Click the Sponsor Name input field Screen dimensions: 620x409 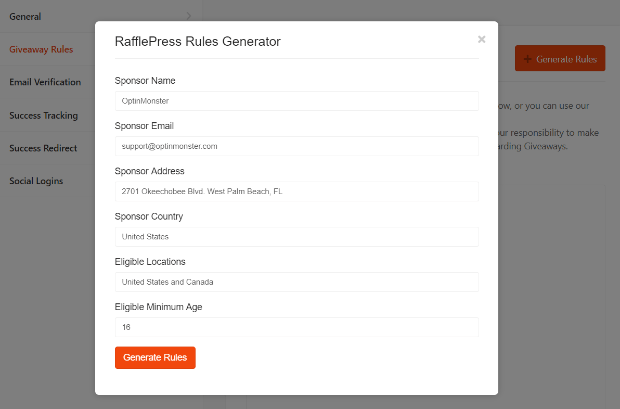tap(297, 101)
